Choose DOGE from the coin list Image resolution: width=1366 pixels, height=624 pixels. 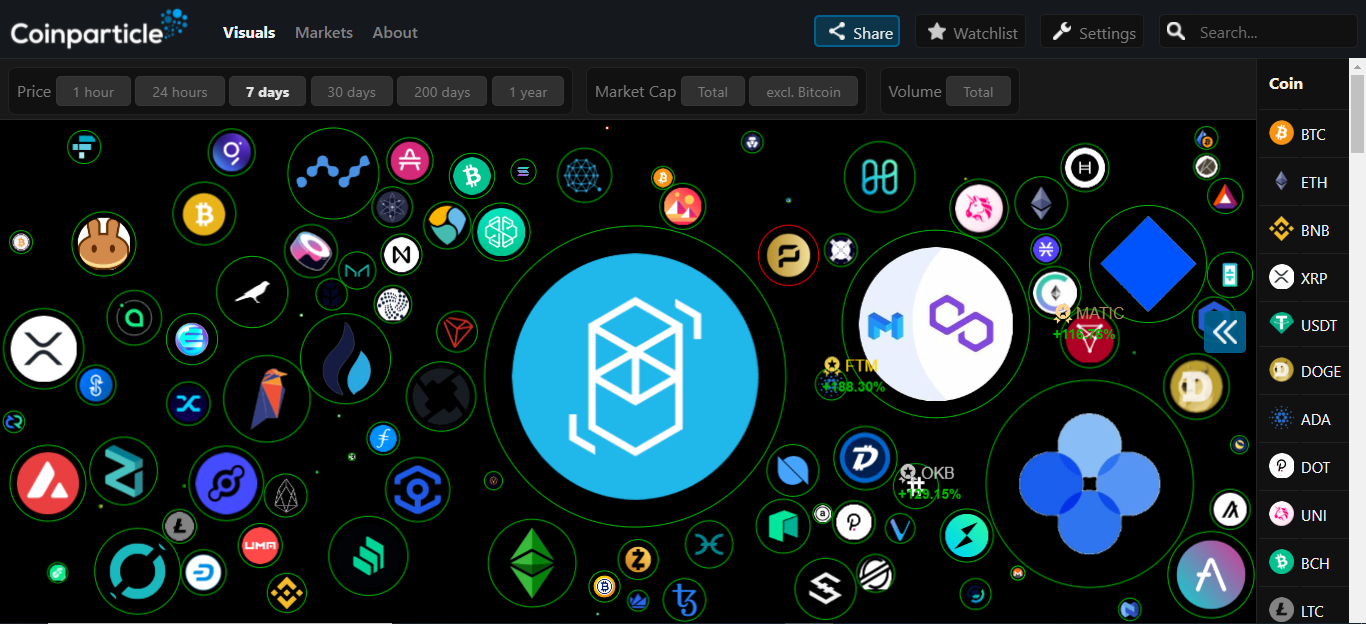1304,371
